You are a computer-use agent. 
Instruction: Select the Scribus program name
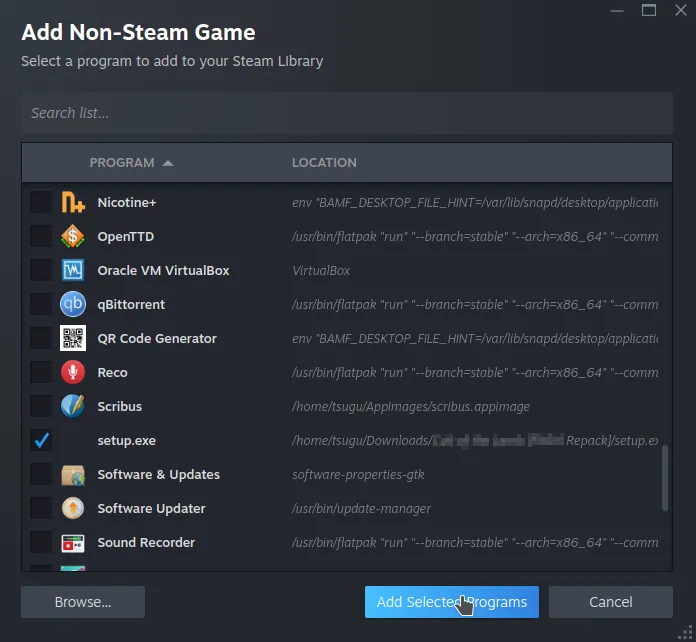point(119,406)
